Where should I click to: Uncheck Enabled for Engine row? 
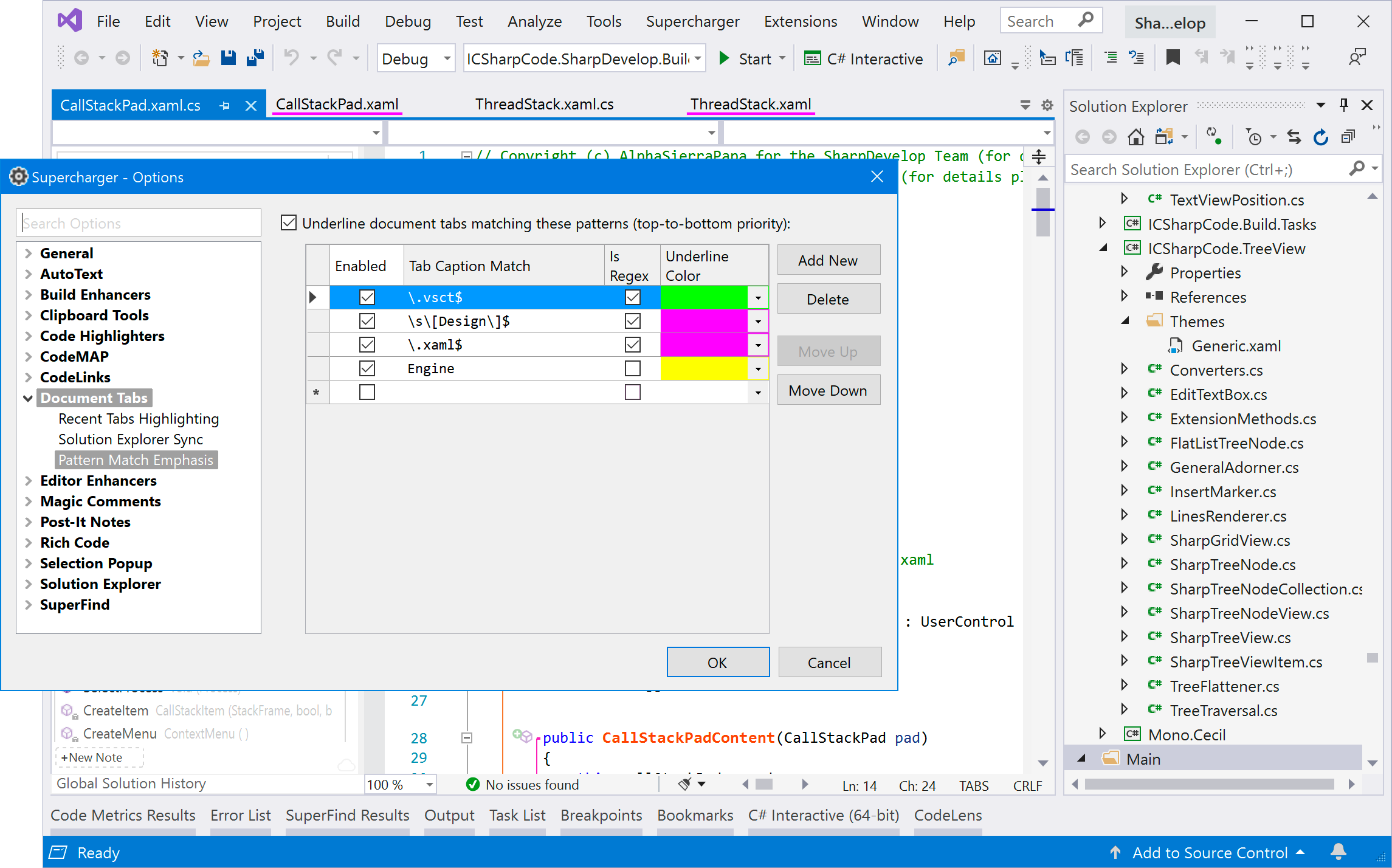[x=367, y=368]
